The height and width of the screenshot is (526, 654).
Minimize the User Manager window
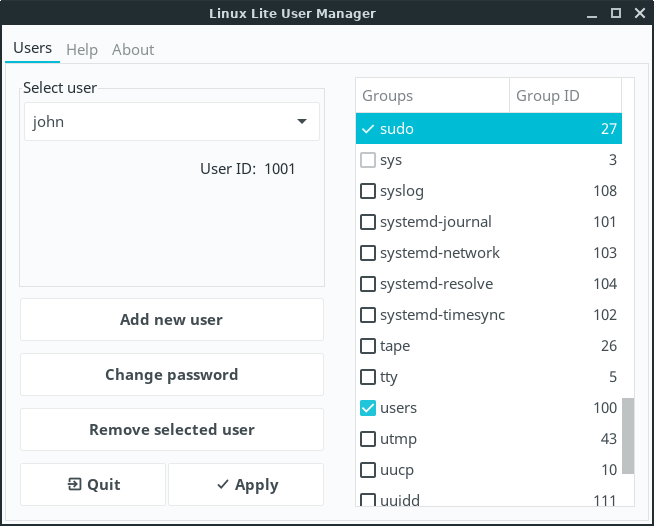point(590,14)
